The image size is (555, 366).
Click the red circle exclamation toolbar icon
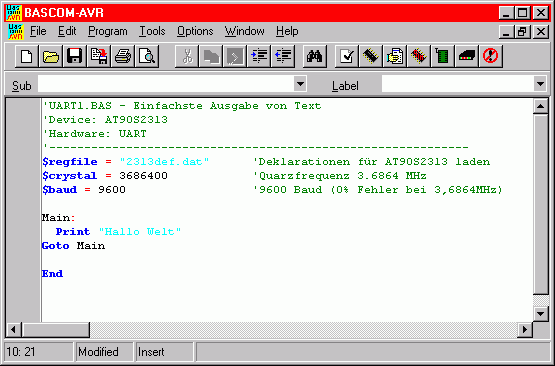tap(491, 56)
